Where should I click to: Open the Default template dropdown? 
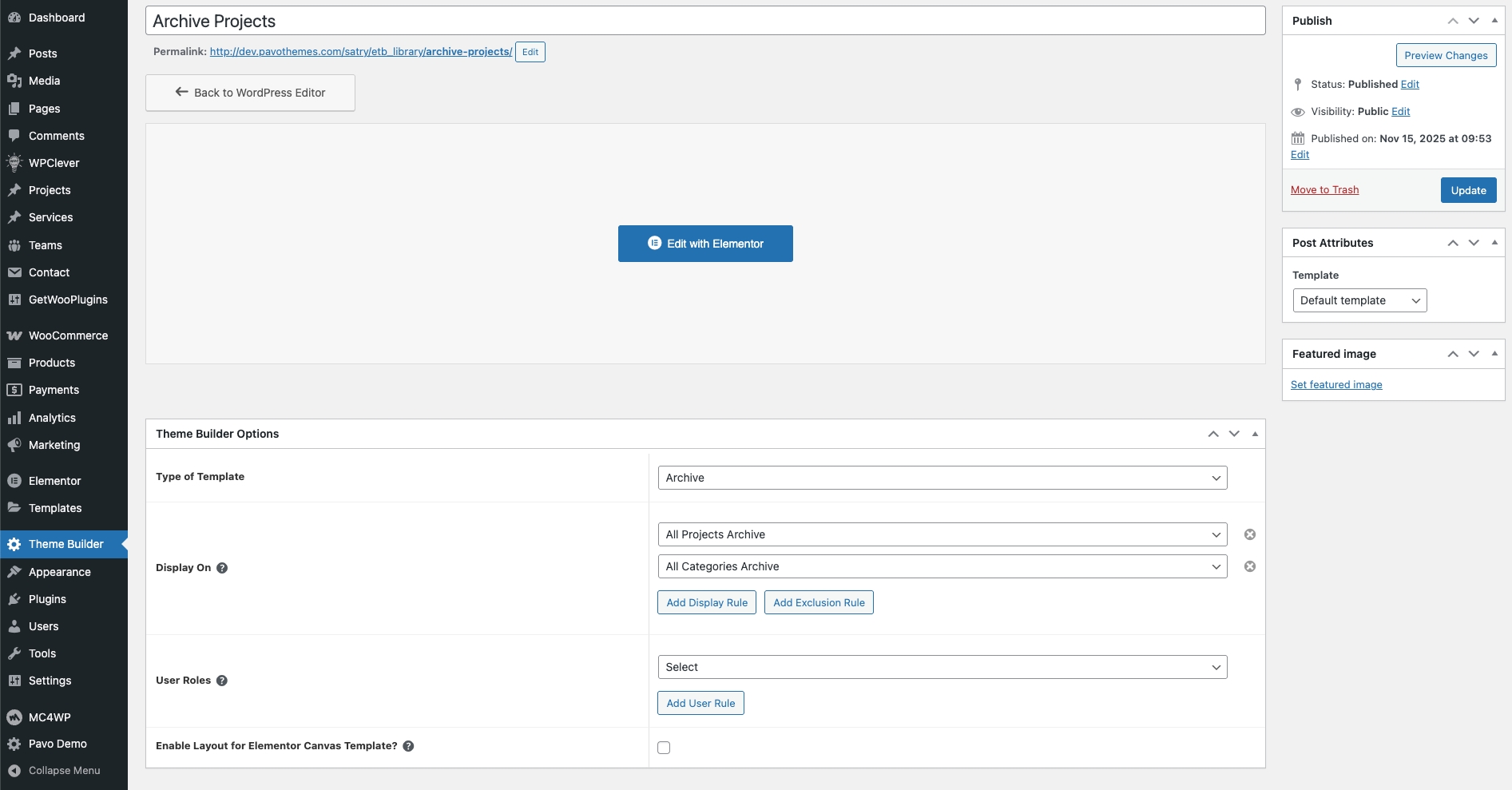click(1359, 300)
